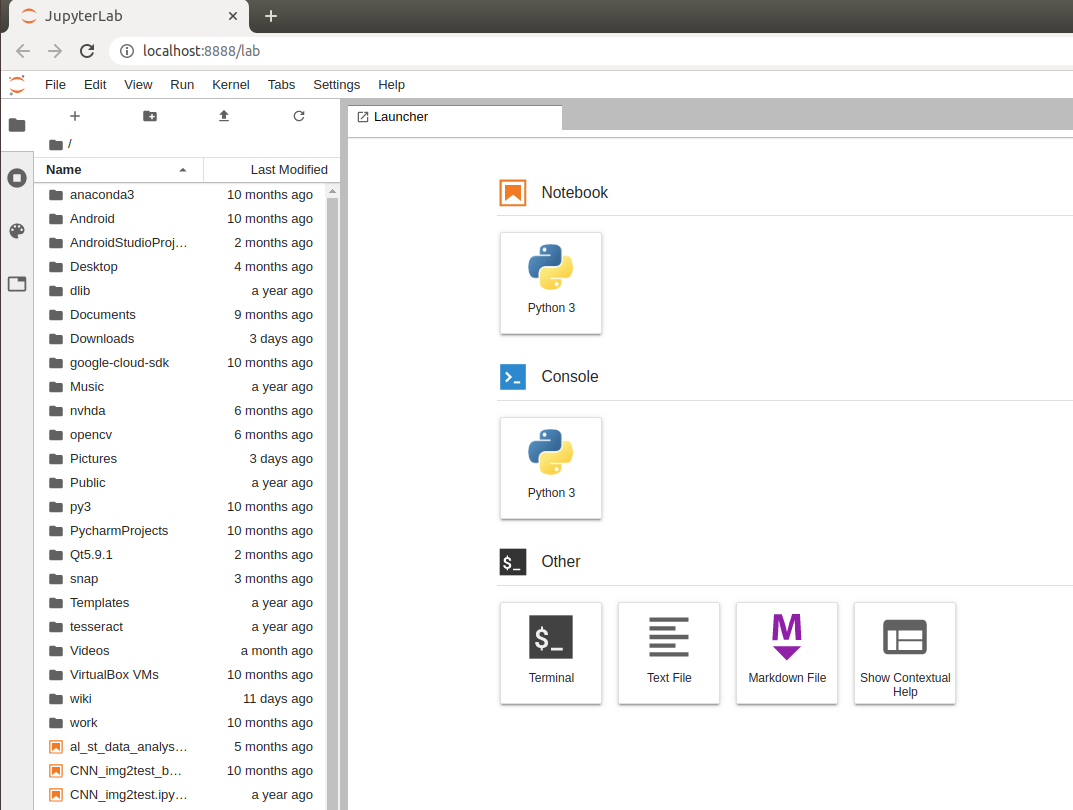Create a new folder using toolbar icon

point(150,116)
